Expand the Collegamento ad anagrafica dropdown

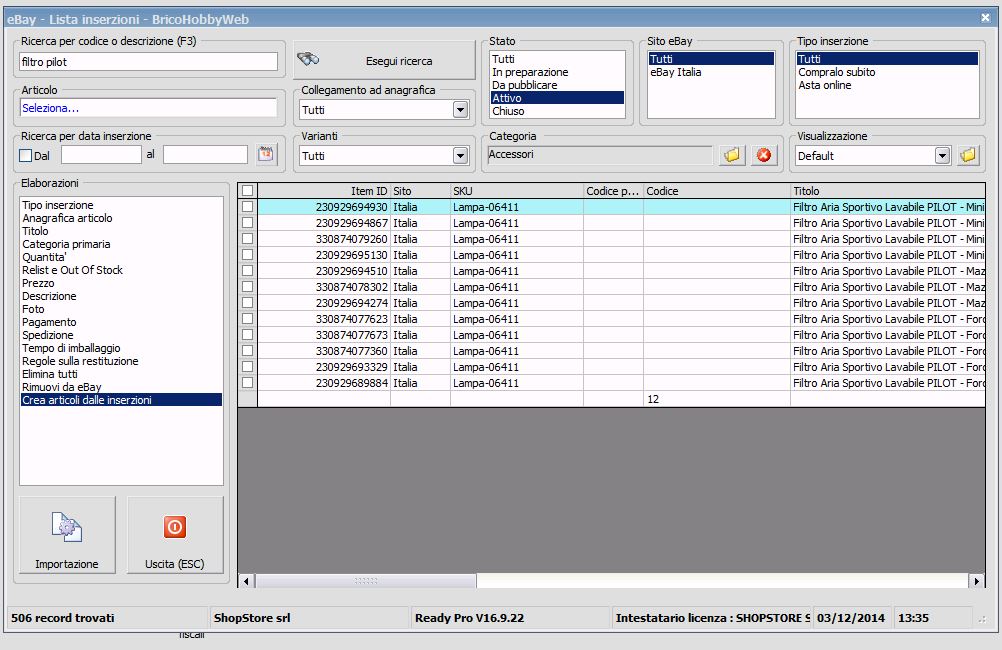coord(460,110)
